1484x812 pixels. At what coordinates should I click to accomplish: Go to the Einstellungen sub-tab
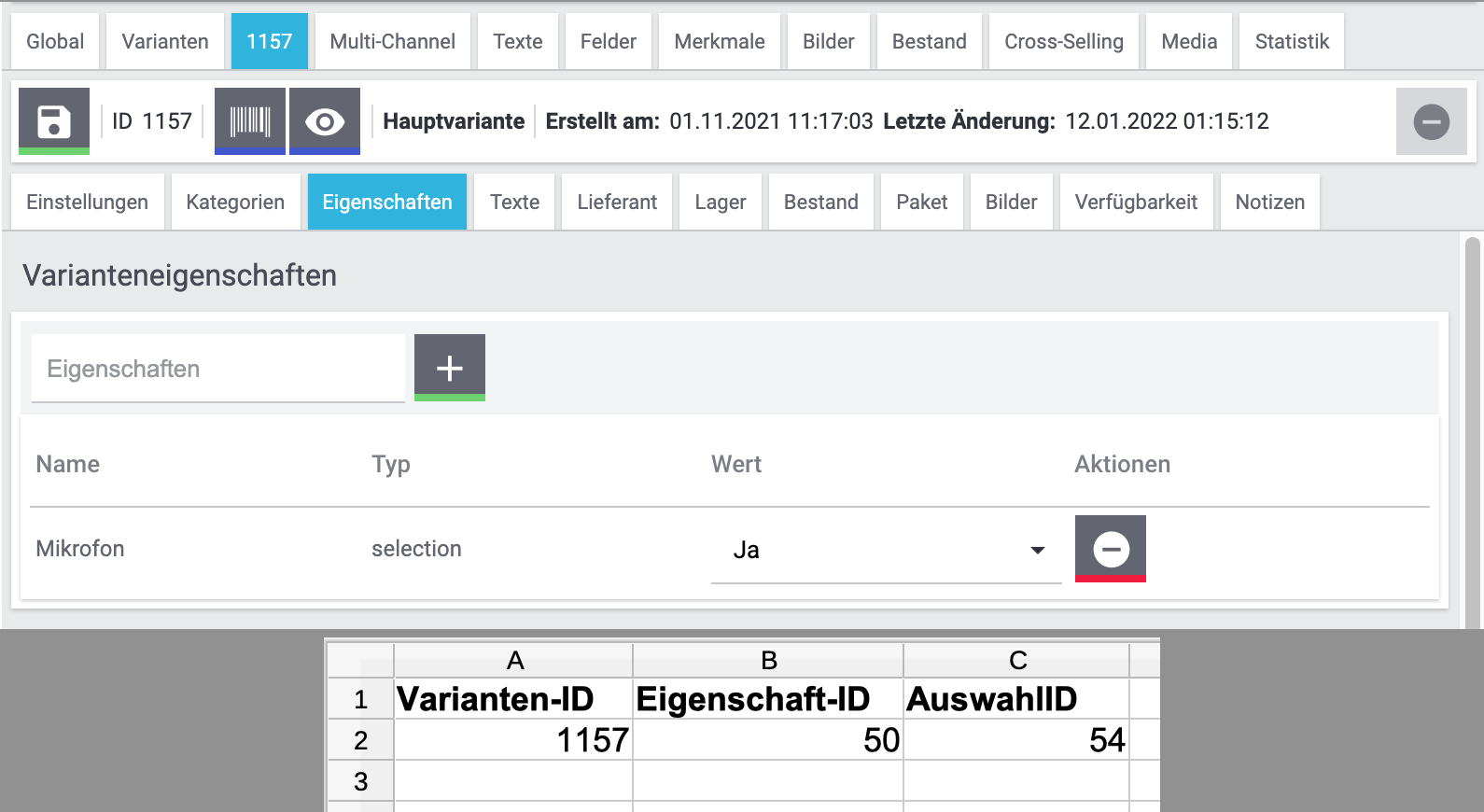point(88,203)
